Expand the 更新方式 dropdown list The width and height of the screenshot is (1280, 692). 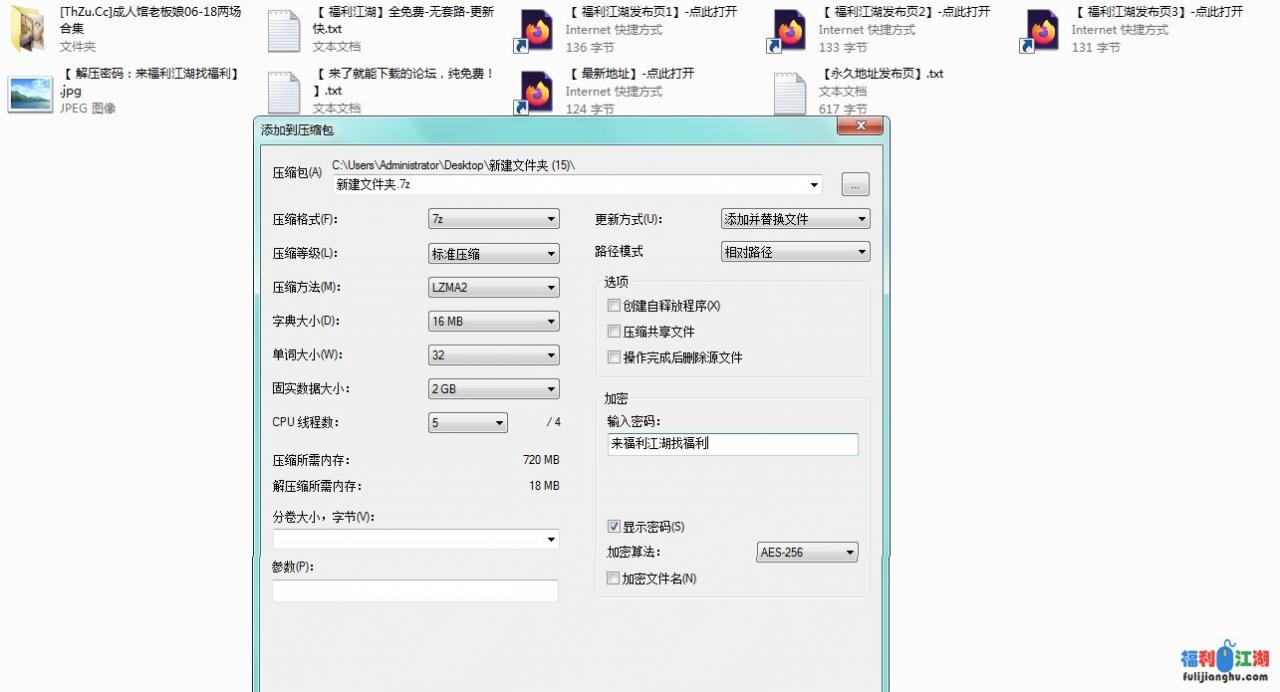click(795, 220)
